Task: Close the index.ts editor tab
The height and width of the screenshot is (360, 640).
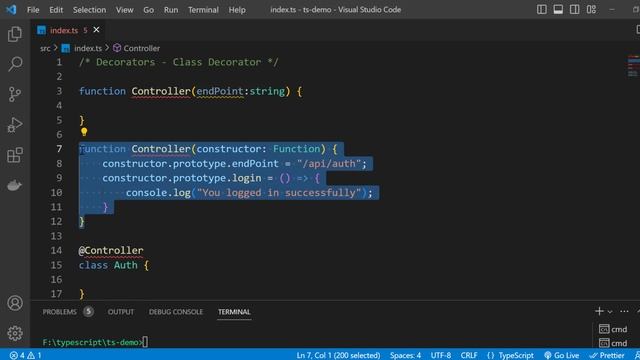Action: tap(96, 30)
